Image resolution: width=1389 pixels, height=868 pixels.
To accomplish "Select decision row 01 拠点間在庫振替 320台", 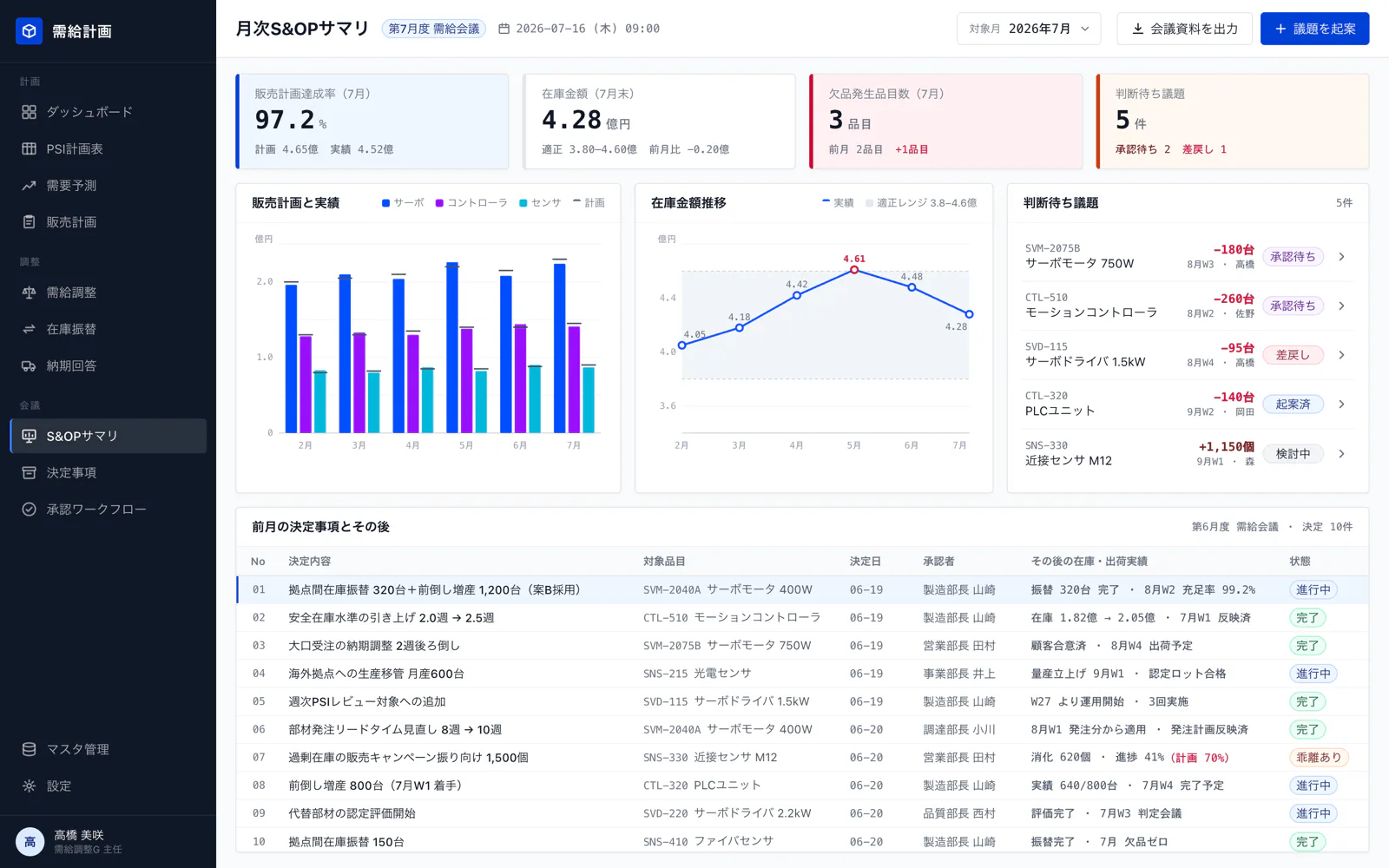I will tap(802, 589).
